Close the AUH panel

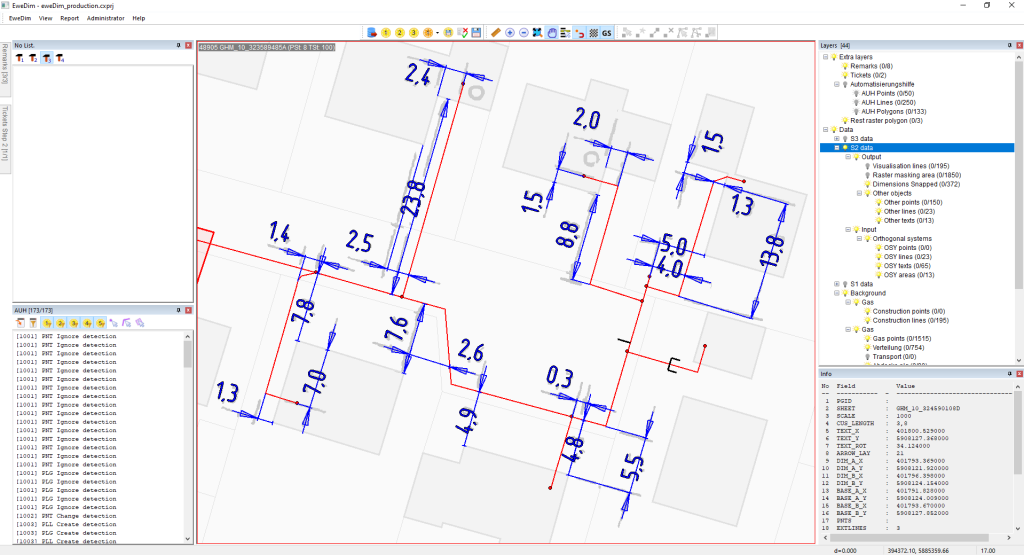click(x=189, y=311)
